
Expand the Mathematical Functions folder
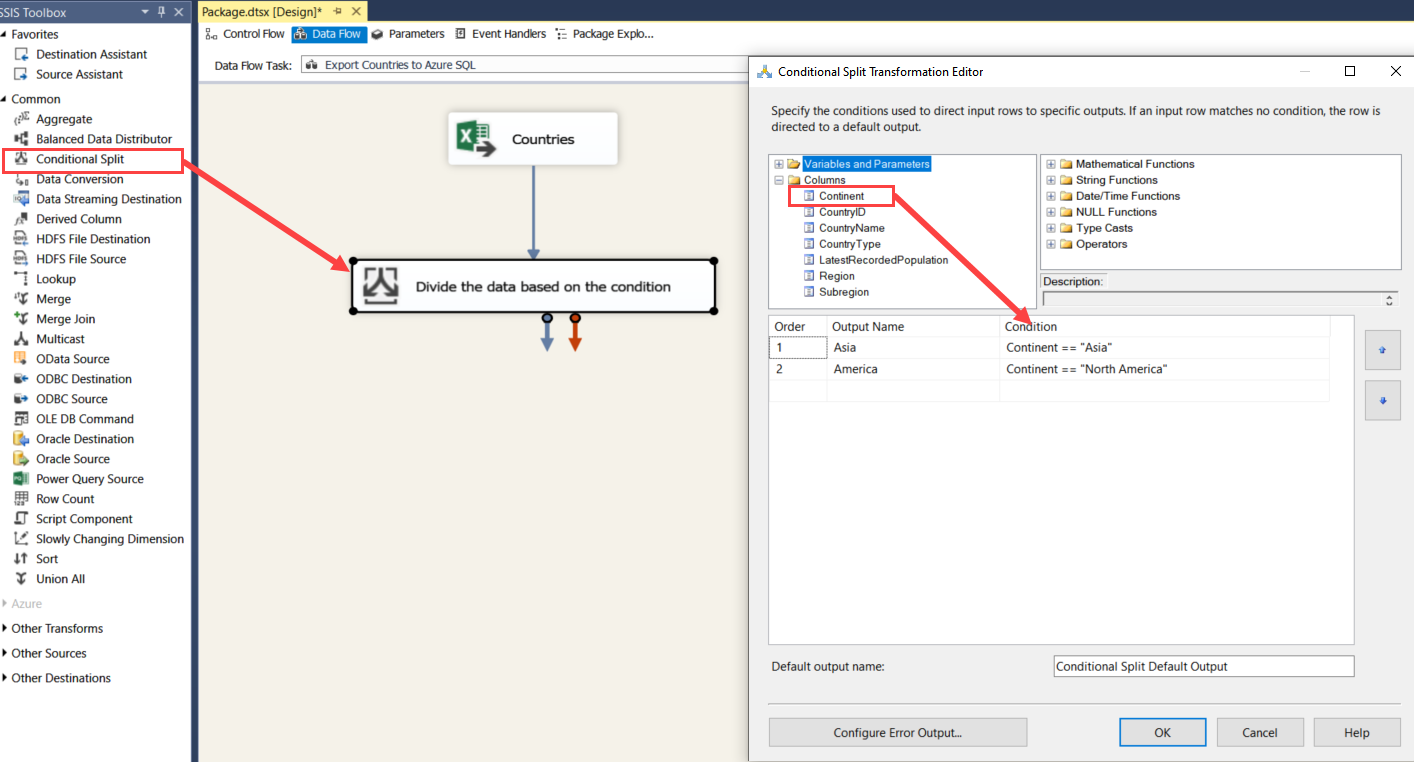click(x=1051, y=164)
